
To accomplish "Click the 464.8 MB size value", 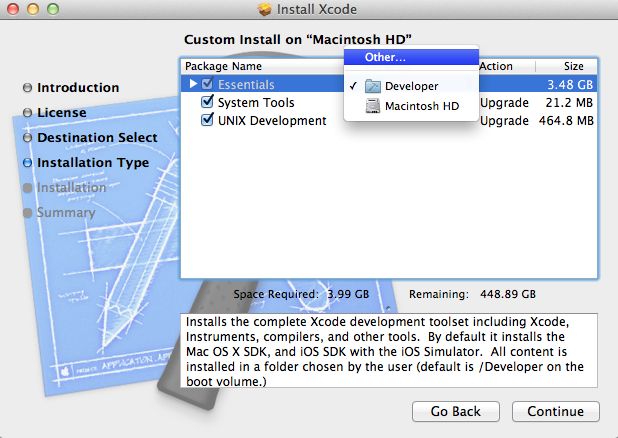I will click(x=566, y=120).
